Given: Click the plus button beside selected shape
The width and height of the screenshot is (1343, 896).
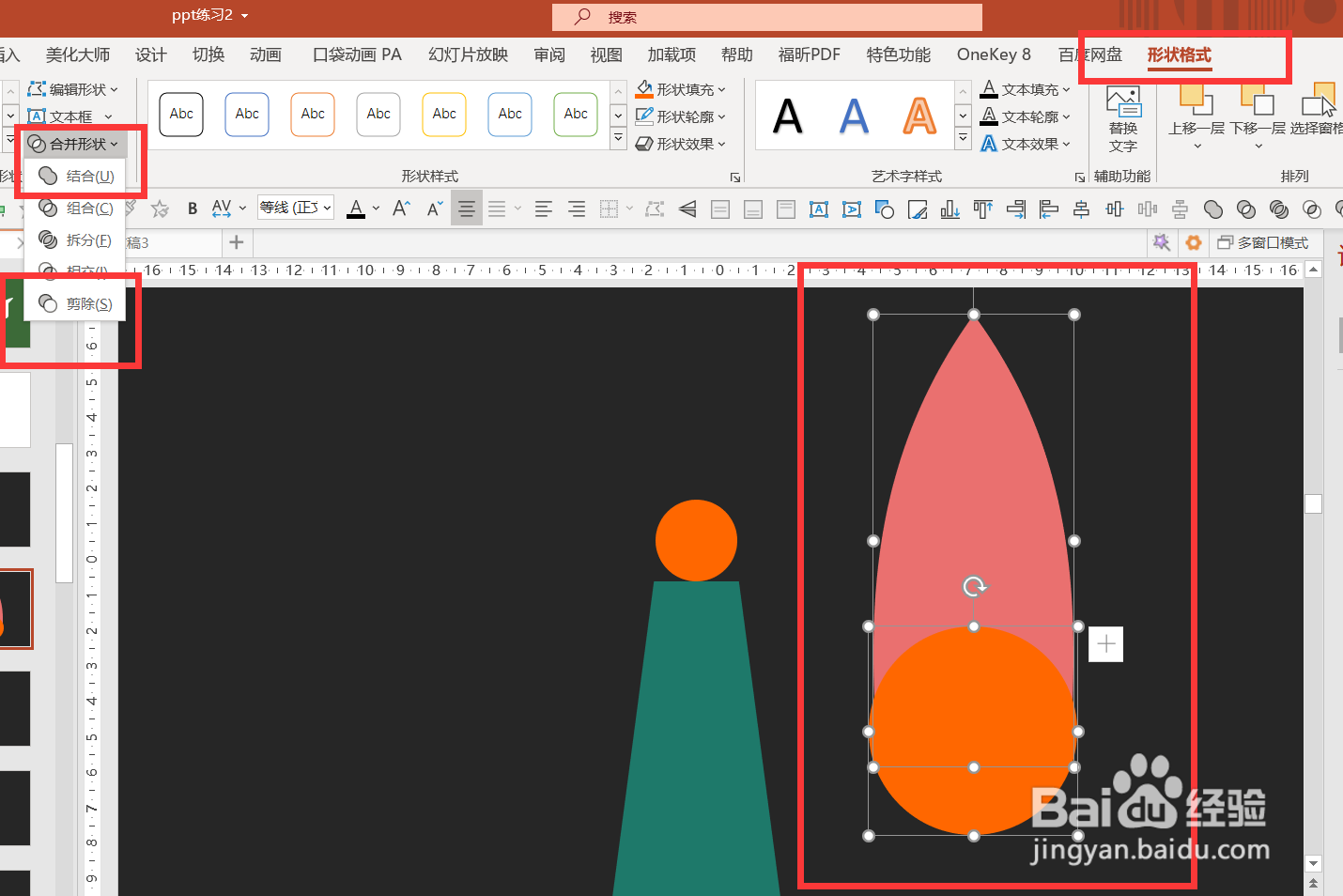Looking at the screenshot, I should (1106, 643).
